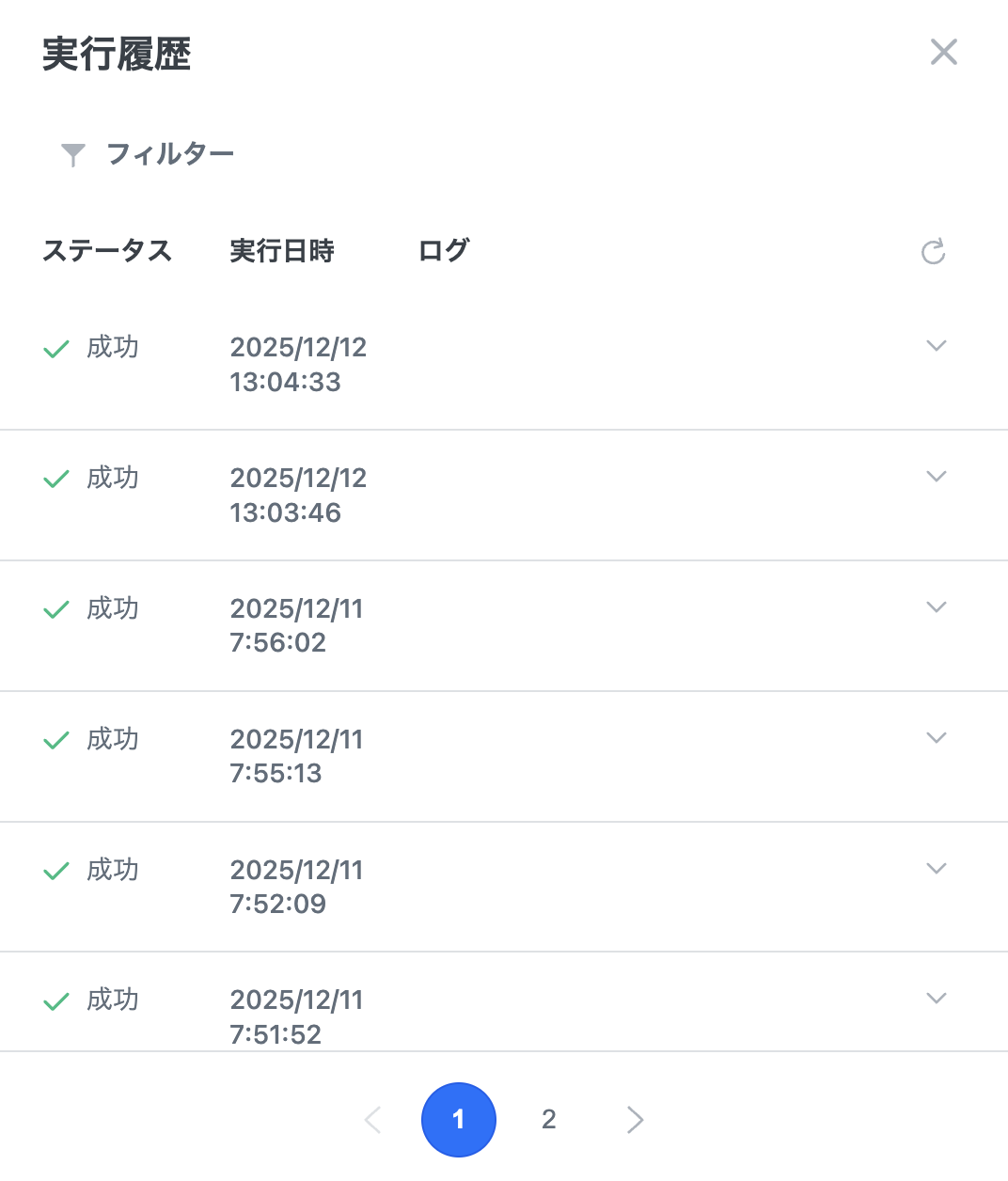The image size is (1008, 1181).
Task: Click the 実行日時 column header
Action: click(x=282, y=251)
